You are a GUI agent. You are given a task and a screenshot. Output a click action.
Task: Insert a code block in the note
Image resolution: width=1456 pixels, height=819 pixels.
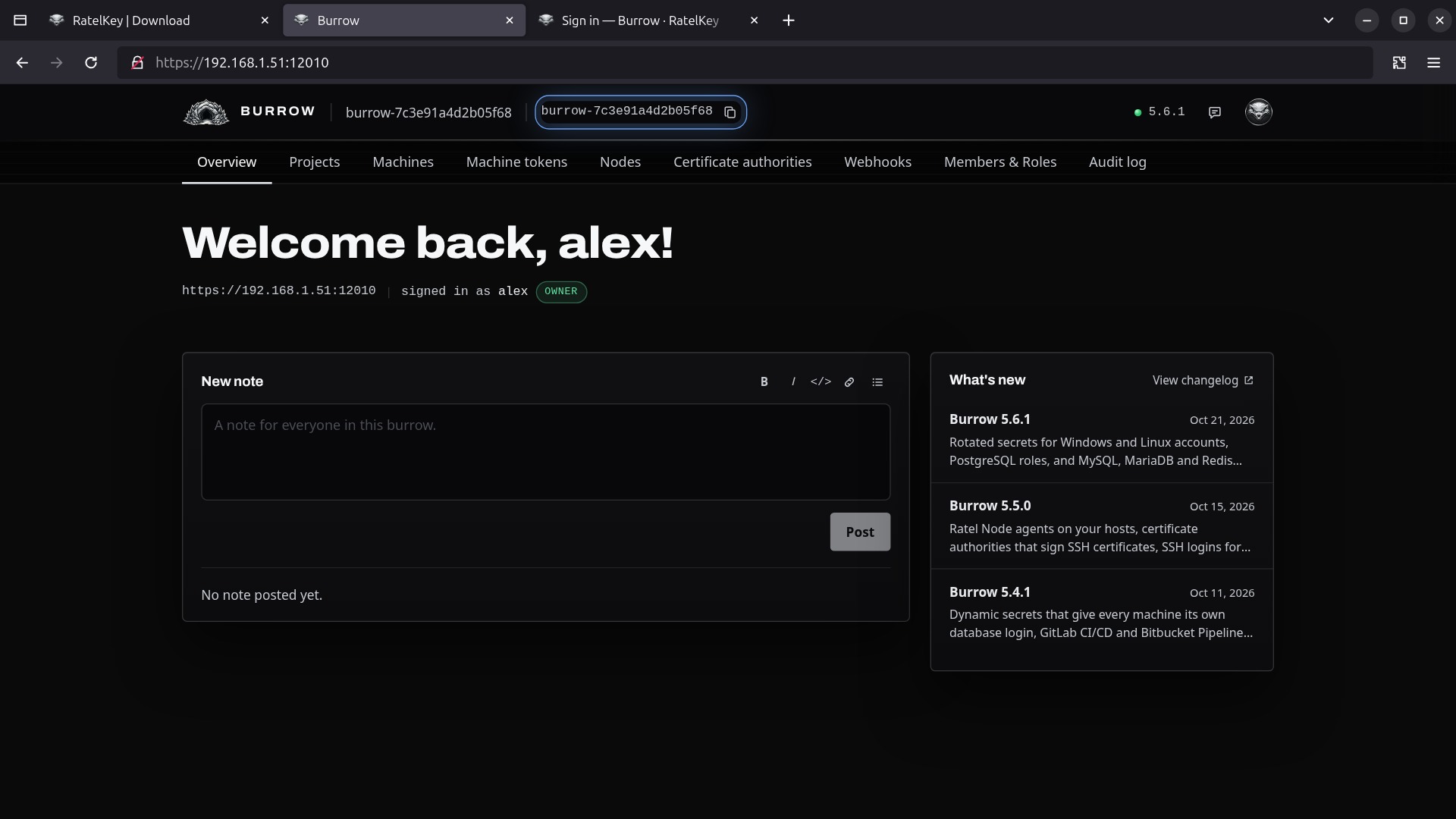[821, 382]
